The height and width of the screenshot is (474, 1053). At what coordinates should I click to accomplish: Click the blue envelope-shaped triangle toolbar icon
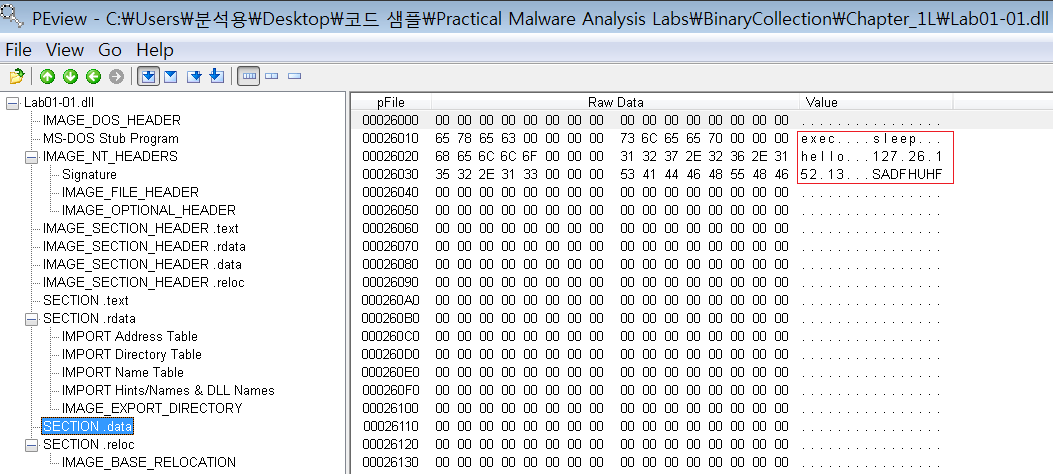171,77
